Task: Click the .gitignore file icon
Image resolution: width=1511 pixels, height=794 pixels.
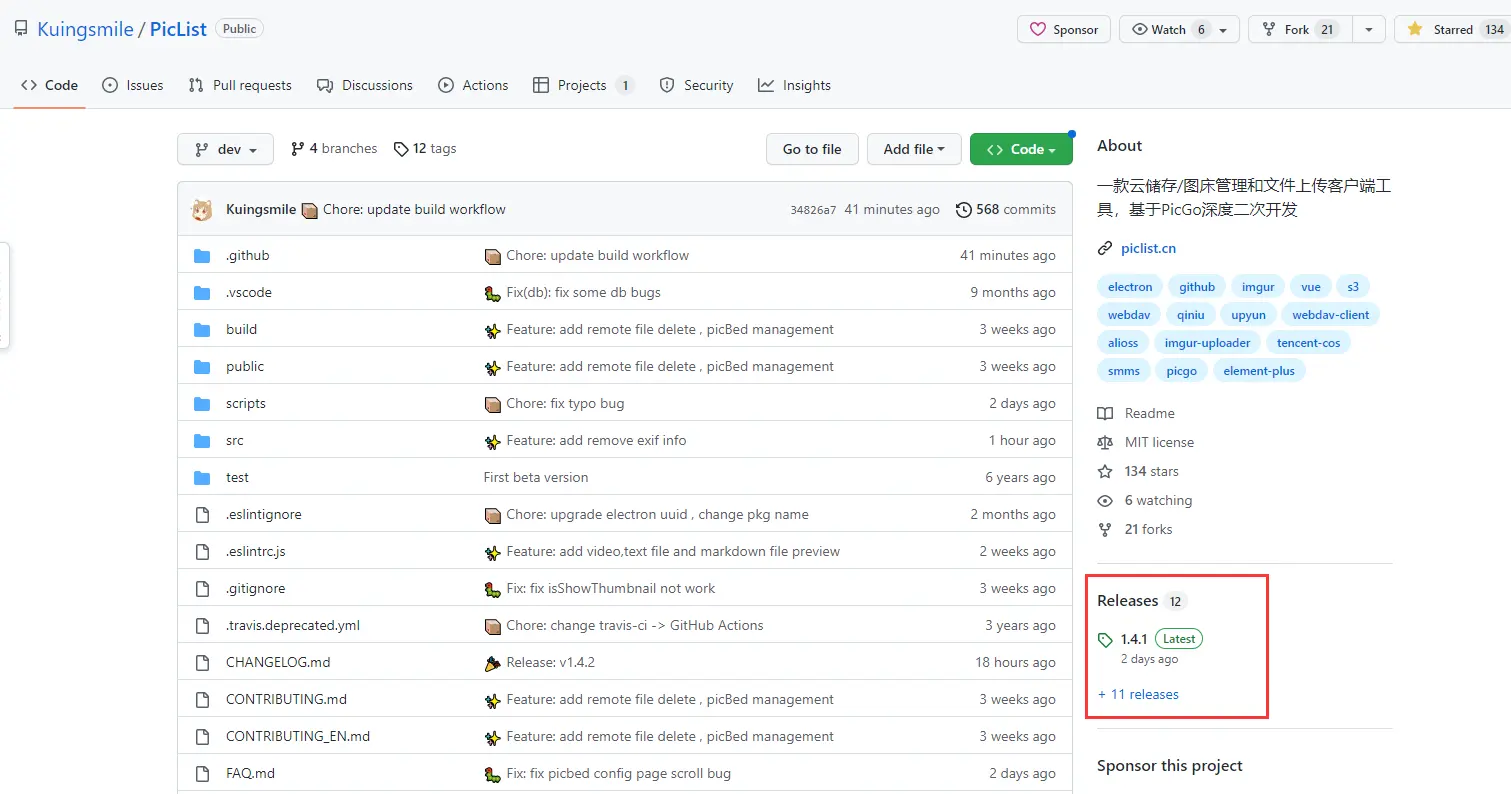Action: pyautogui.click(x=202, y=588)
